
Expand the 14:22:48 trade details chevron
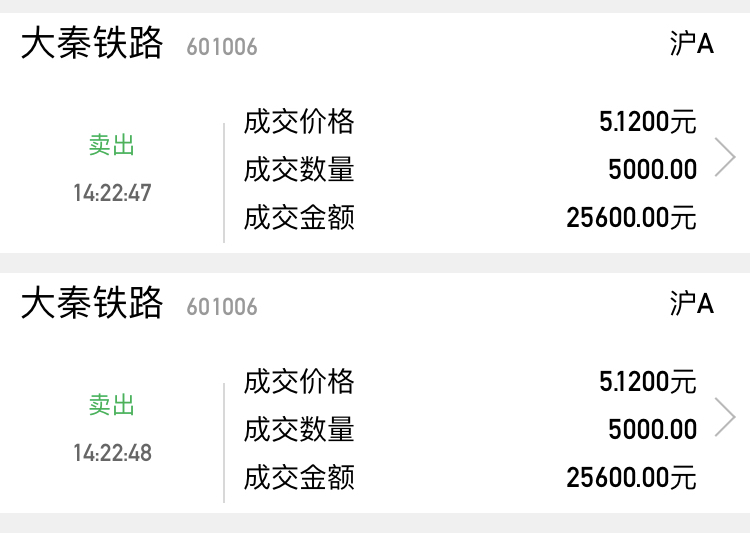tap(725, 418)
